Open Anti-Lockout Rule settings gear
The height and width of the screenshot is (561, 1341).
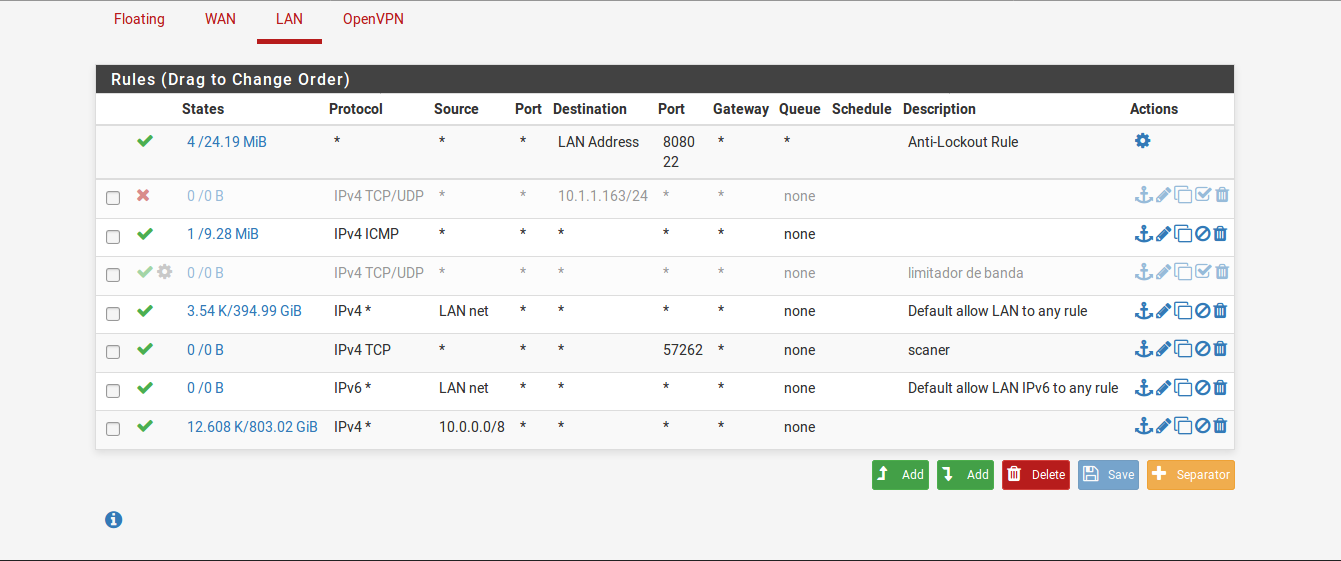click(1142, 141)
